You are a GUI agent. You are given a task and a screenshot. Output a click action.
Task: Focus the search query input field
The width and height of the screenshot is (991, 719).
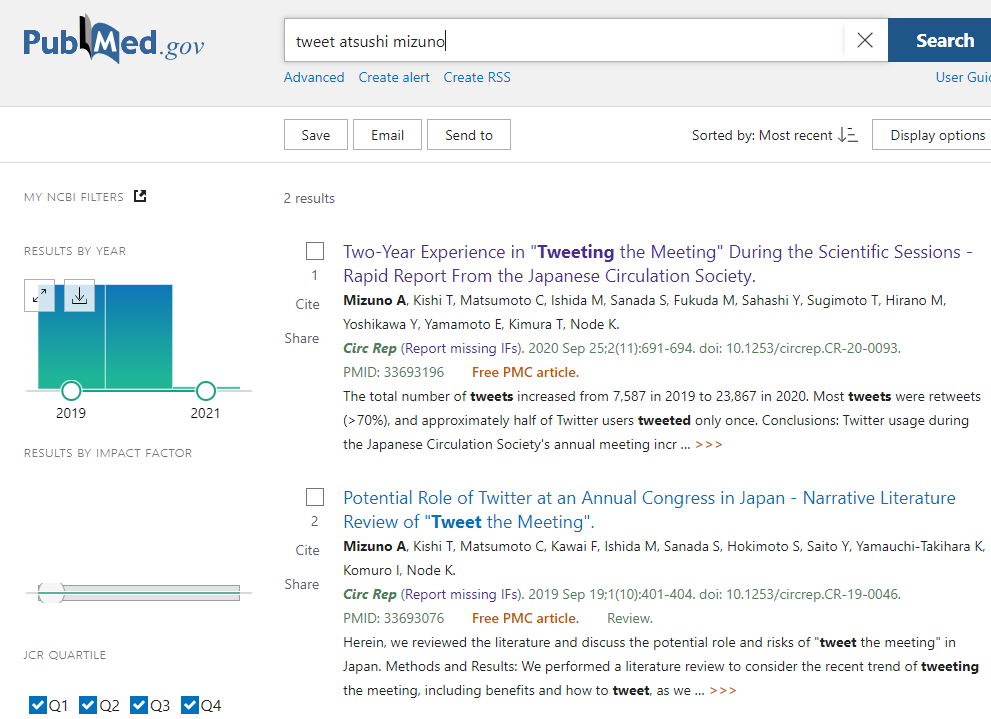point(564,40)
